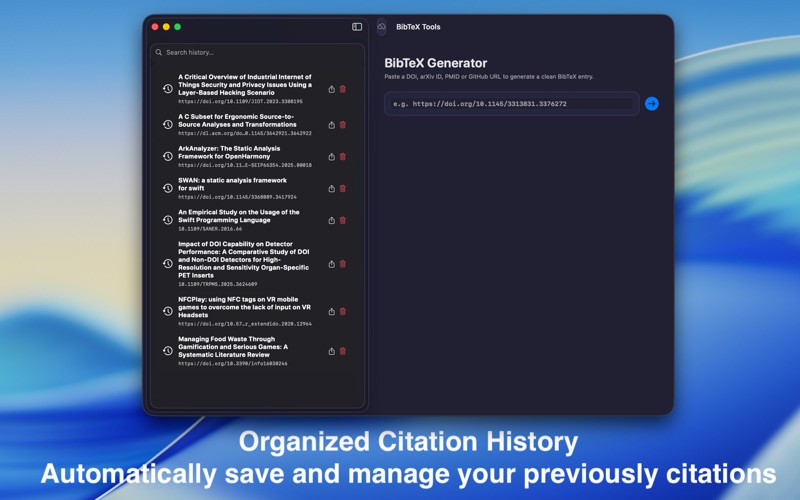Click the cloud icon beside BibTeX Tools

(x=382, y=27)
